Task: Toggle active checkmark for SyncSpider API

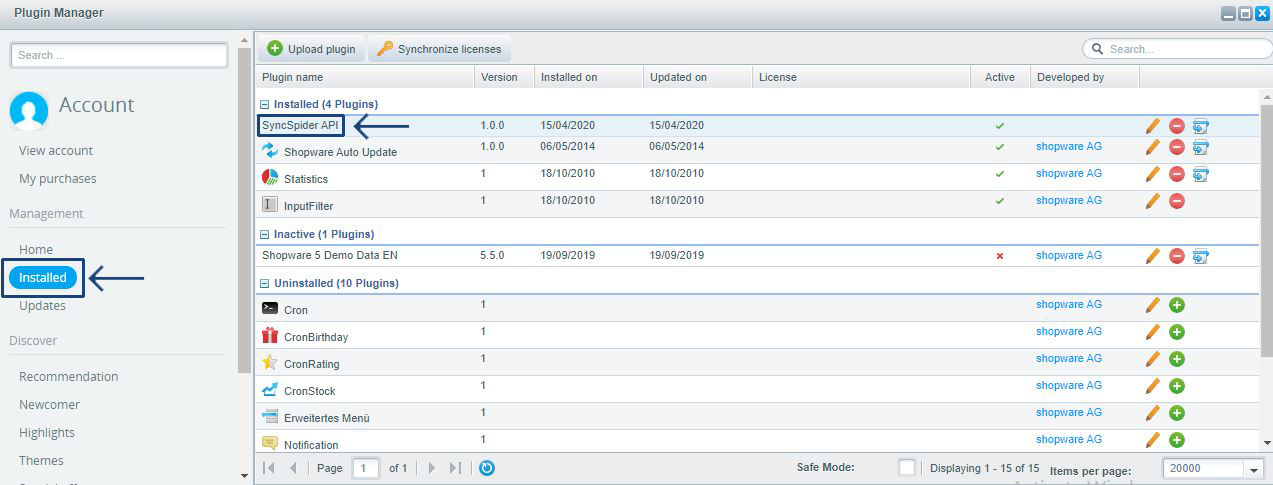Action: click(x=999, y=127)
